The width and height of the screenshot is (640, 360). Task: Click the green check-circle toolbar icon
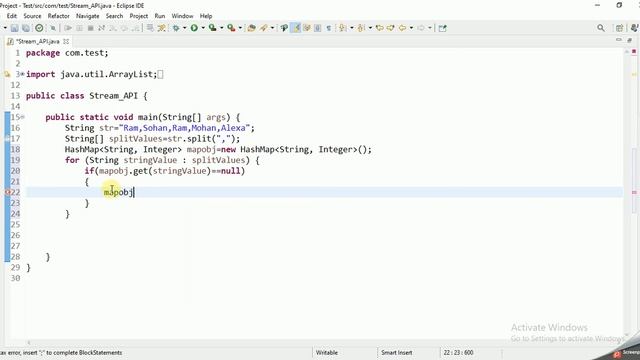click(x=39, y=28)
